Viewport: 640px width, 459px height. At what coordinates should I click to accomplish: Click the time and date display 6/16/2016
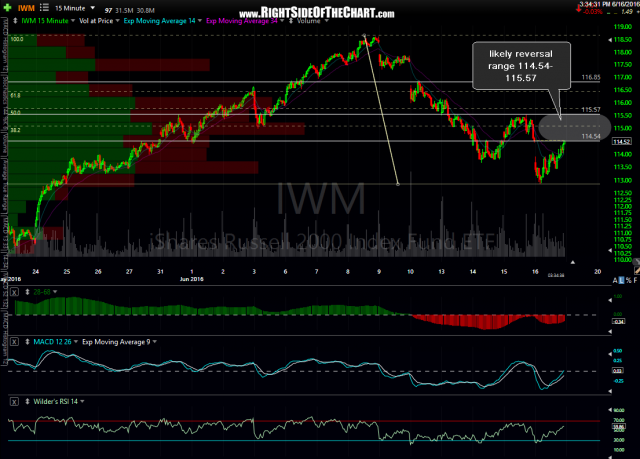click(609, 4)
